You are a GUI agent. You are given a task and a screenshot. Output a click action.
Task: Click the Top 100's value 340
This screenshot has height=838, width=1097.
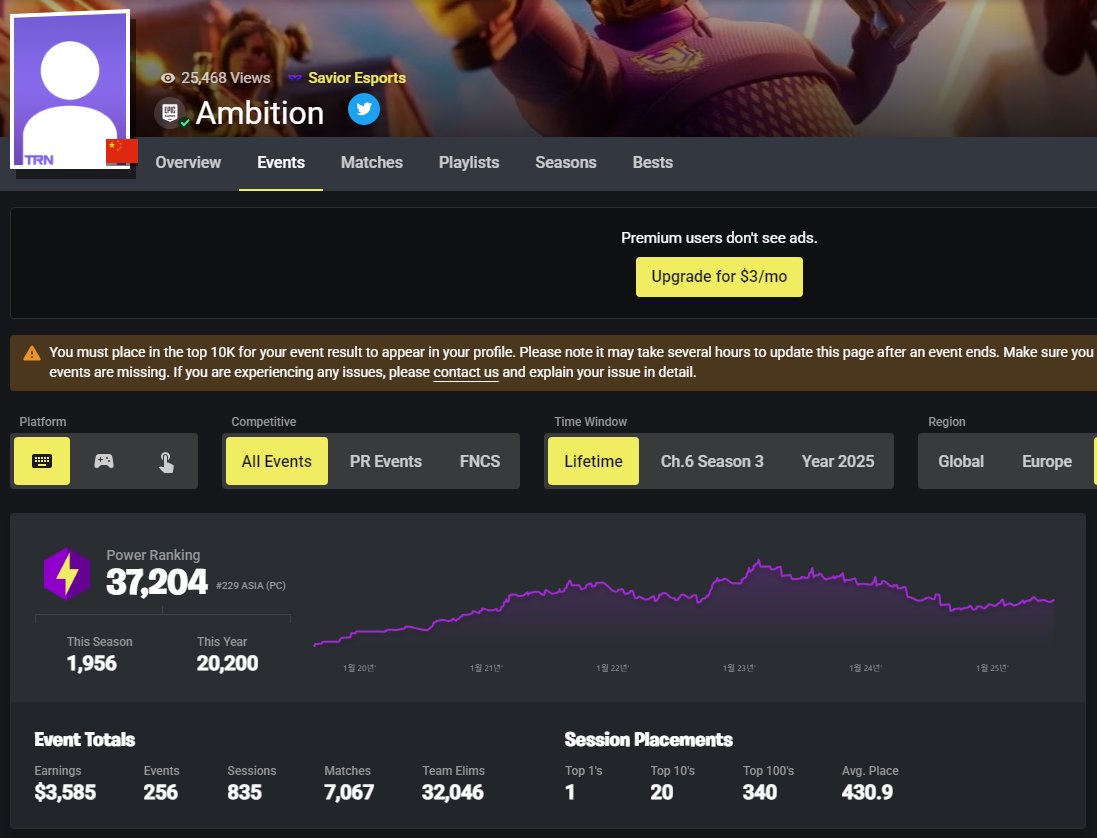click(760, 793)
